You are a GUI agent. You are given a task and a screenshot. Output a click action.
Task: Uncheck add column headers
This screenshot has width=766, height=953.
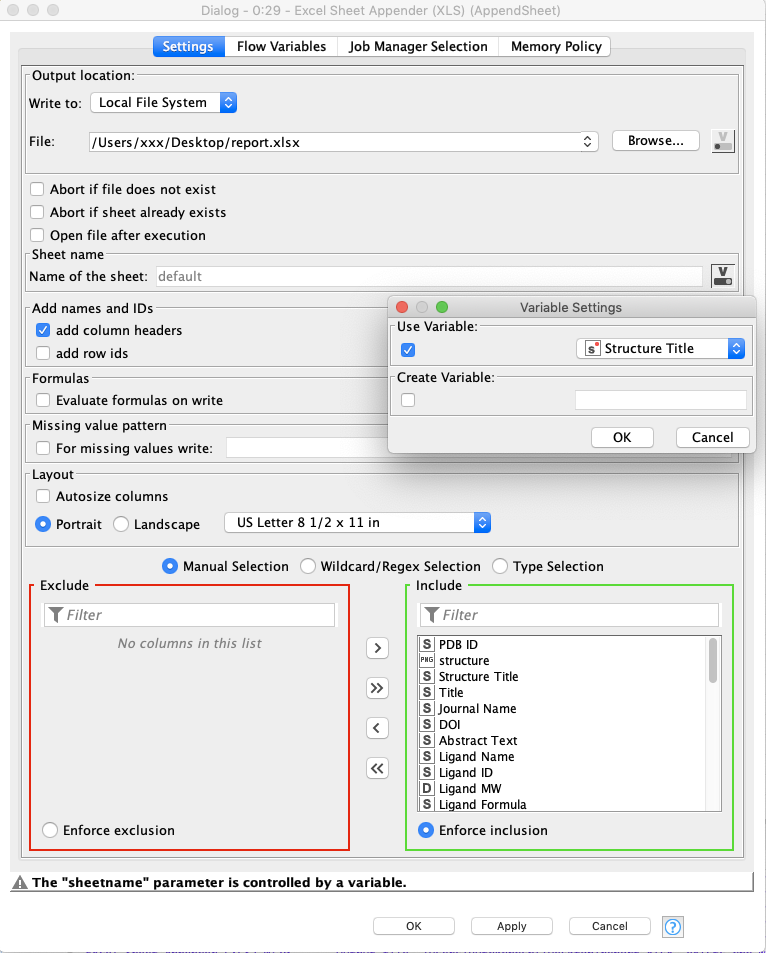[x=43, y=330]
